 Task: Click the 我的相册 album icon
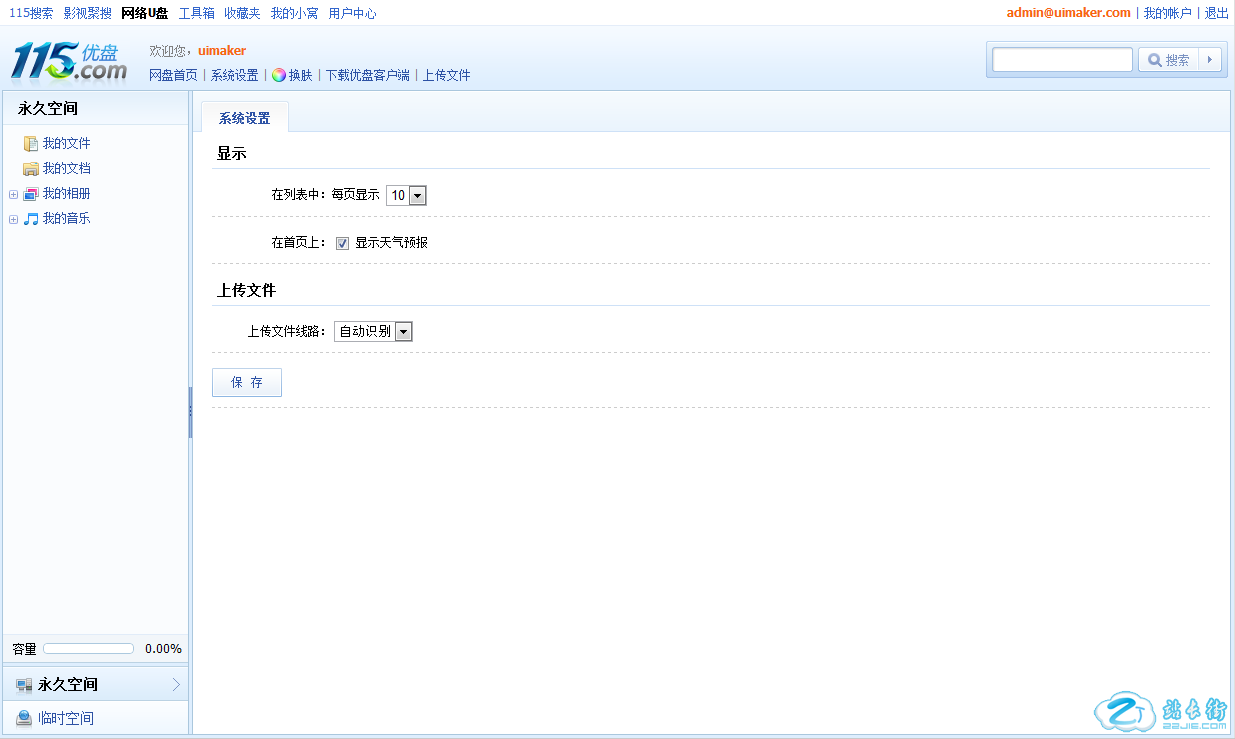click(31, 194)
